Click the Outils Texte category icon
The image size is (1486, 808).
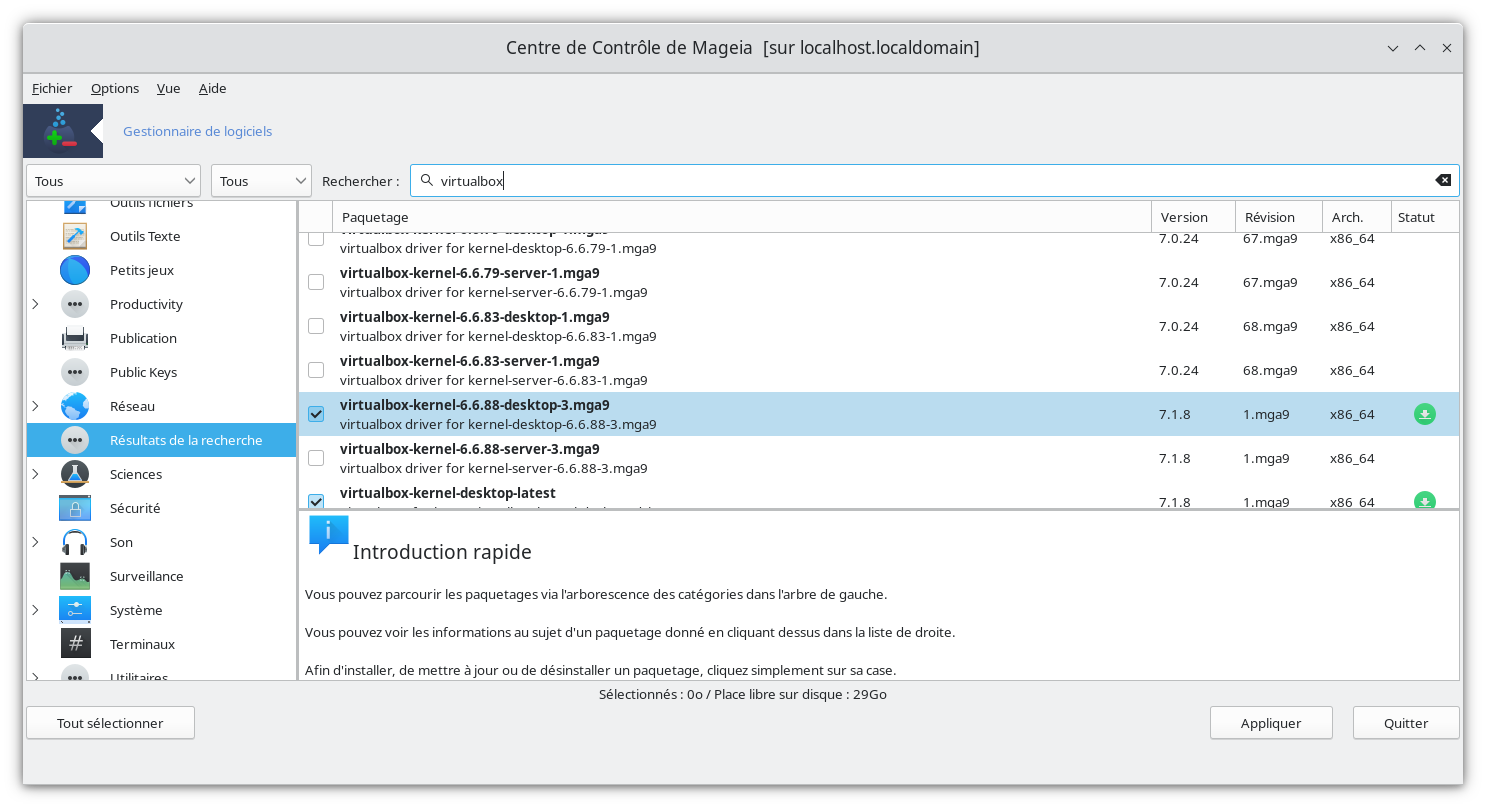[x=75, y=236]
